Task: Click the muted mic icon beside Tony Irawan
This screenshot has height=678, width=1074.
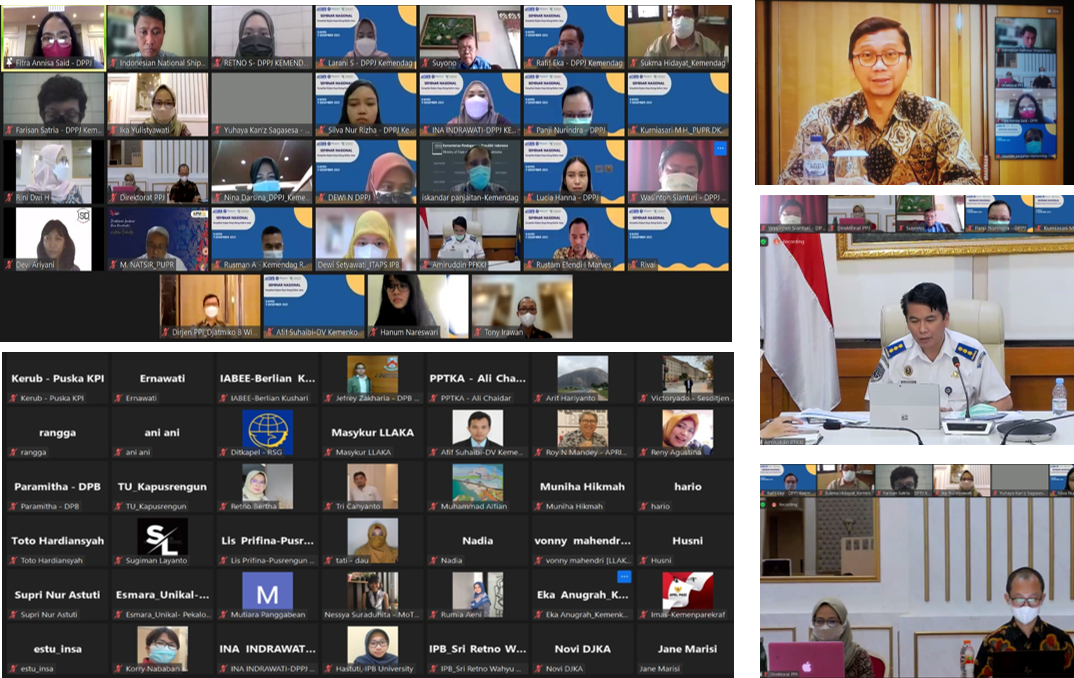Action: coord(478,332)
